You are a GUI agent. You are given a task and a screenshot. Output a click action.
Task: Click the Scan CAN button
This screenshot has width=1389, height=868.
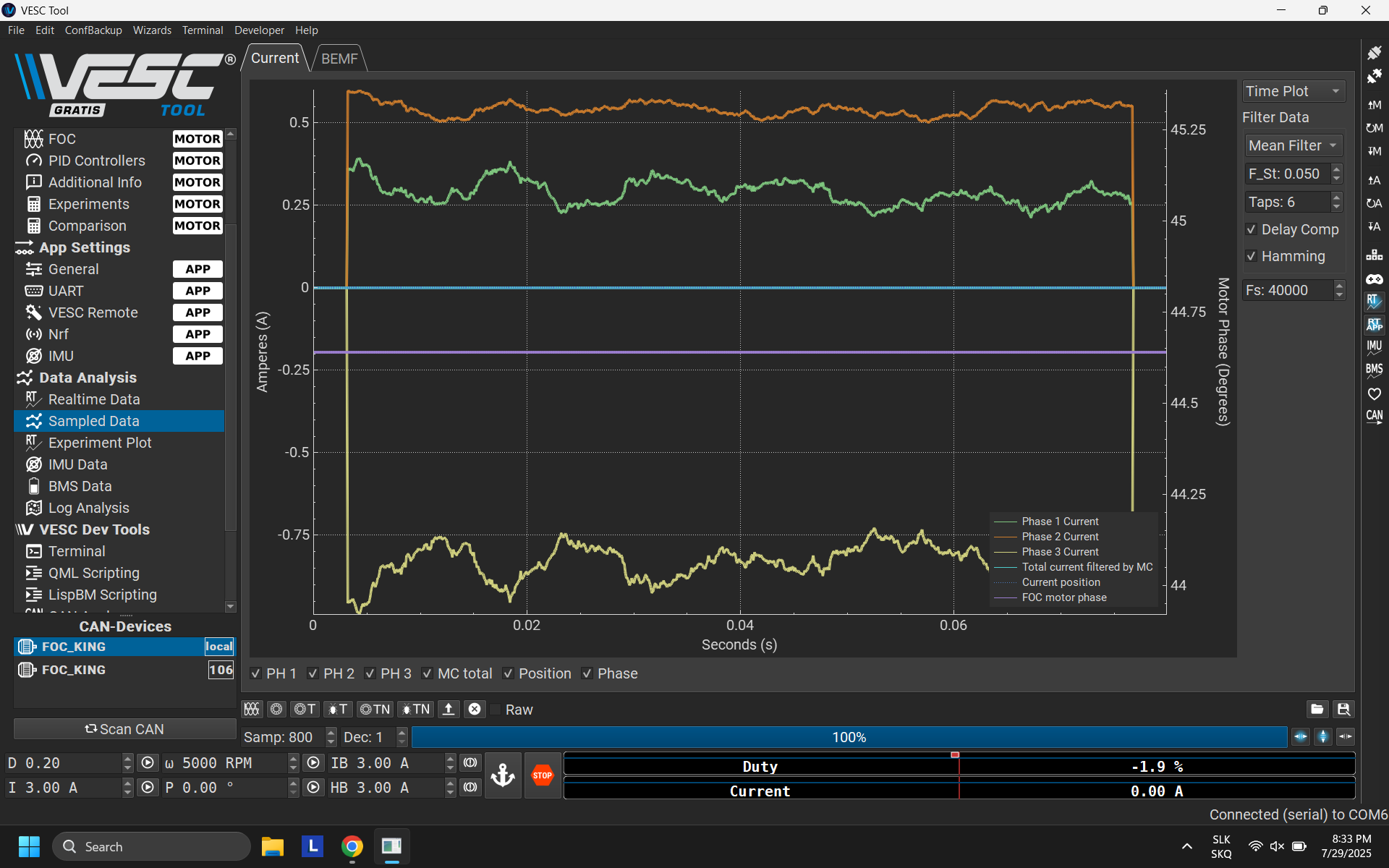pos(124,729)
